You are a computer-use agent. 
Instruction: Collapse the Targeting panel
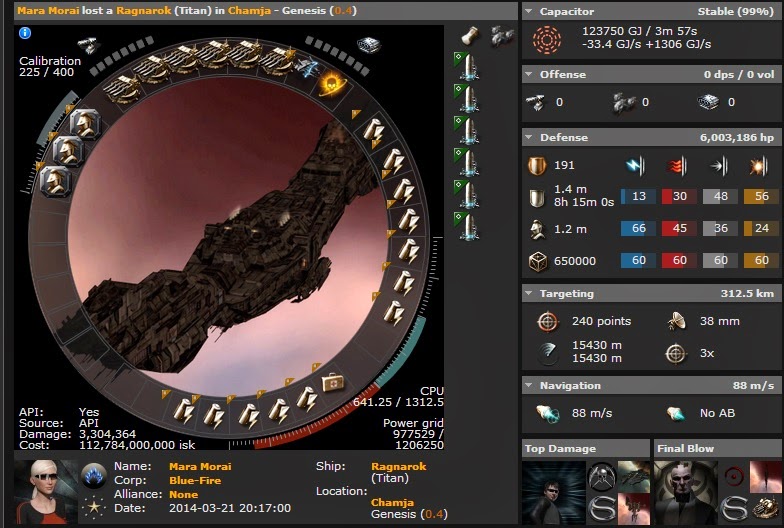point(529,293)
